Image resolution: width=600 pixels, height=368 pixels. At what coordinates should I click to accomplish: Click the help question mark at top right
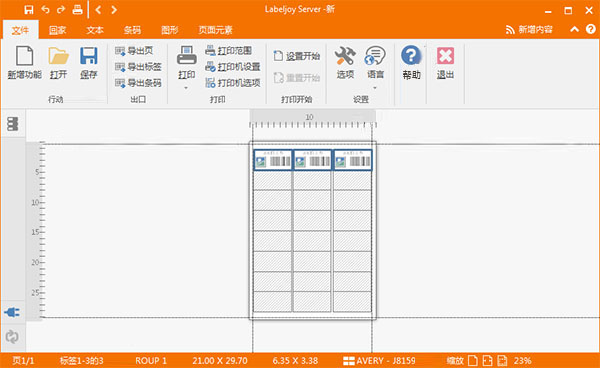(590, 29)
